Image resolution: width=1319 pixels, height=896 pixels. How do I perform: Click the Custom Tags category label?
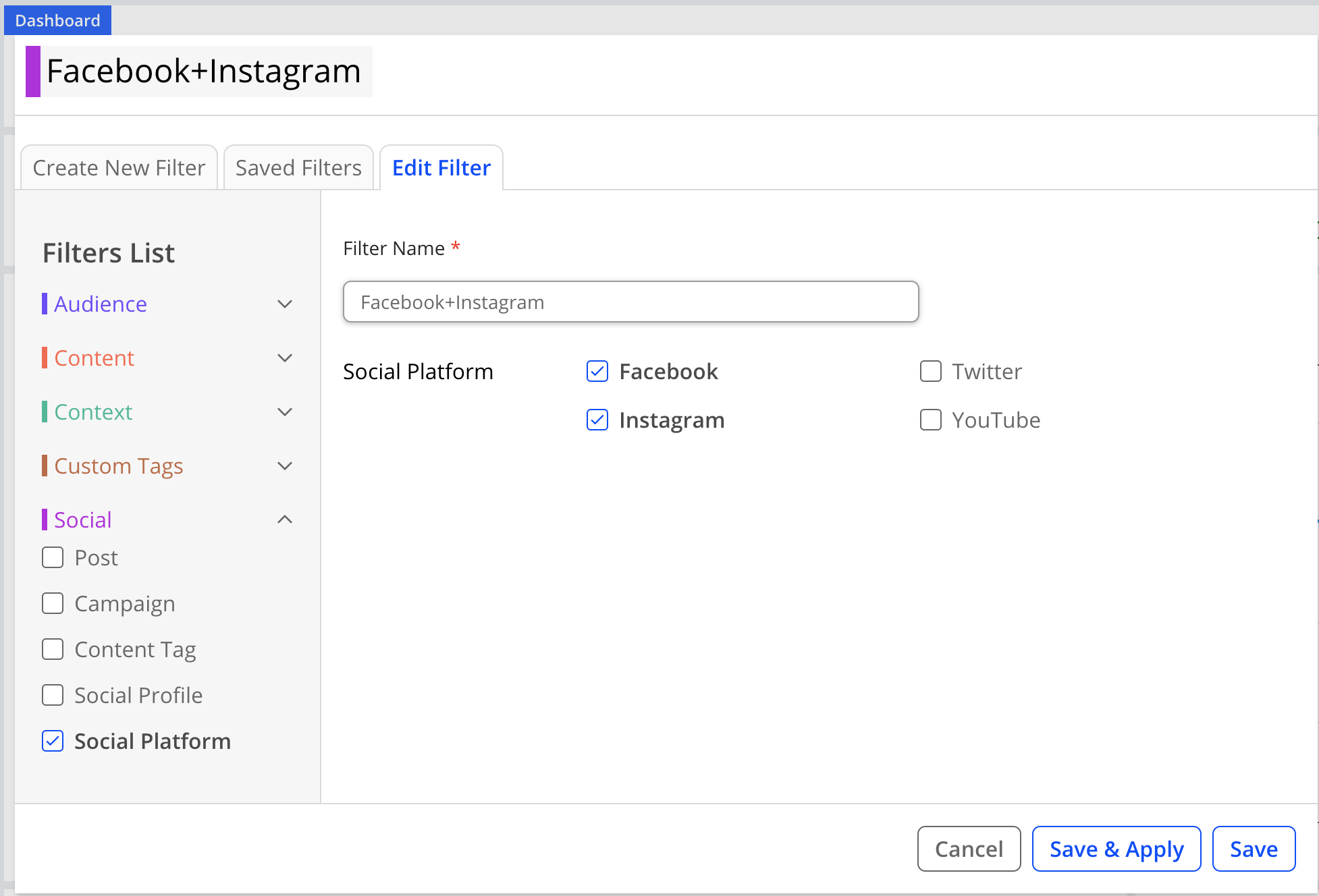point(119,466)
